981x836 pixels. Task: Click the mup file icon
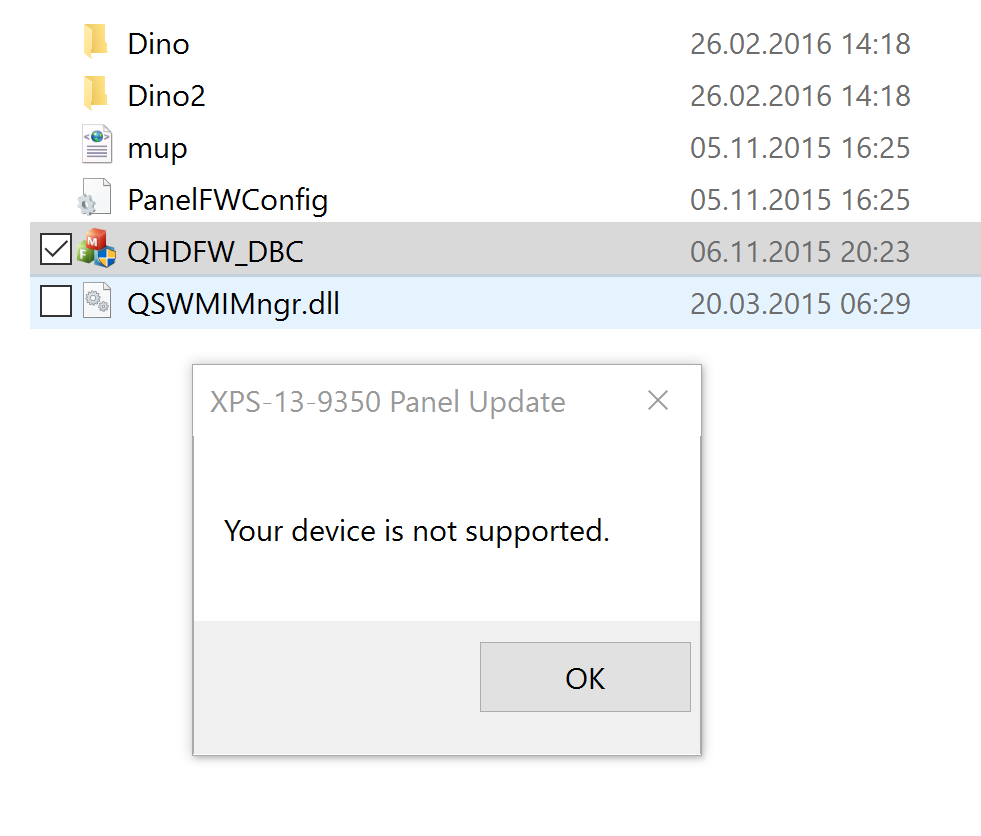coord(96,147)
